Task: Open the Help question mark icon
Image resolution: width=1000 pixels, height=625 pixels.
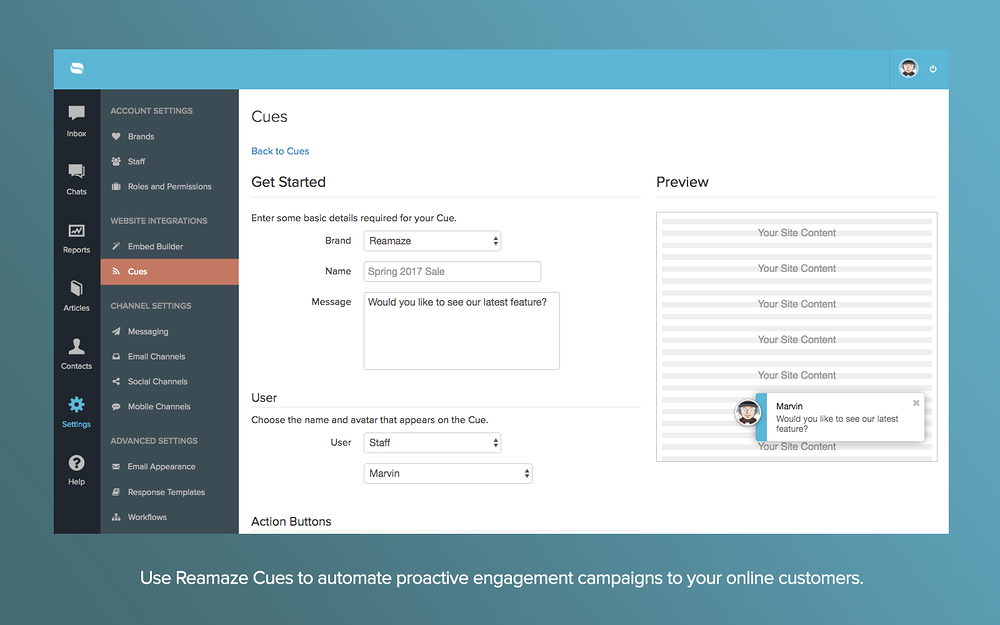Action: coord(77,462)
